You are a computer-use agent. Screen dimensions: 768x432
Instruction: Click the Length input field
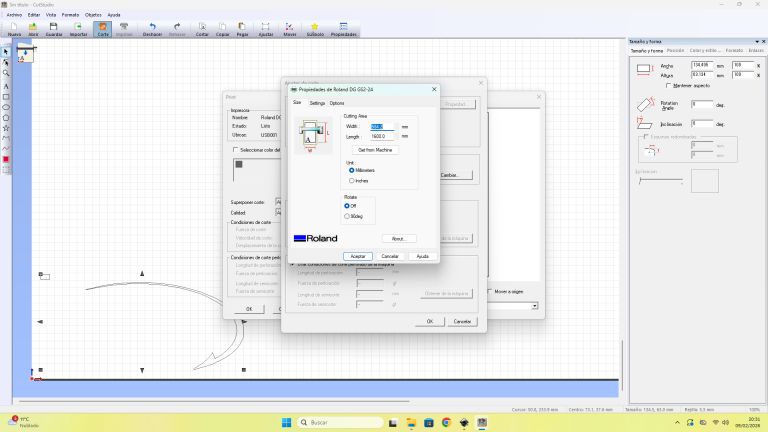coord(382,137)
